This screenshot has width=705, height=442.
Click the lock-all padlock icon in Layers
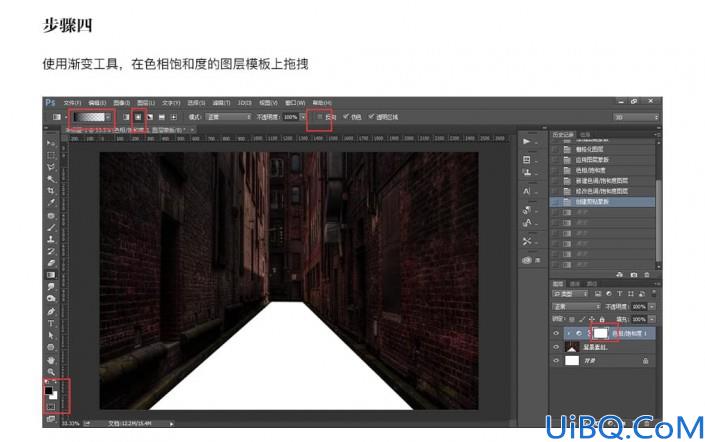[x=602, y=319]
